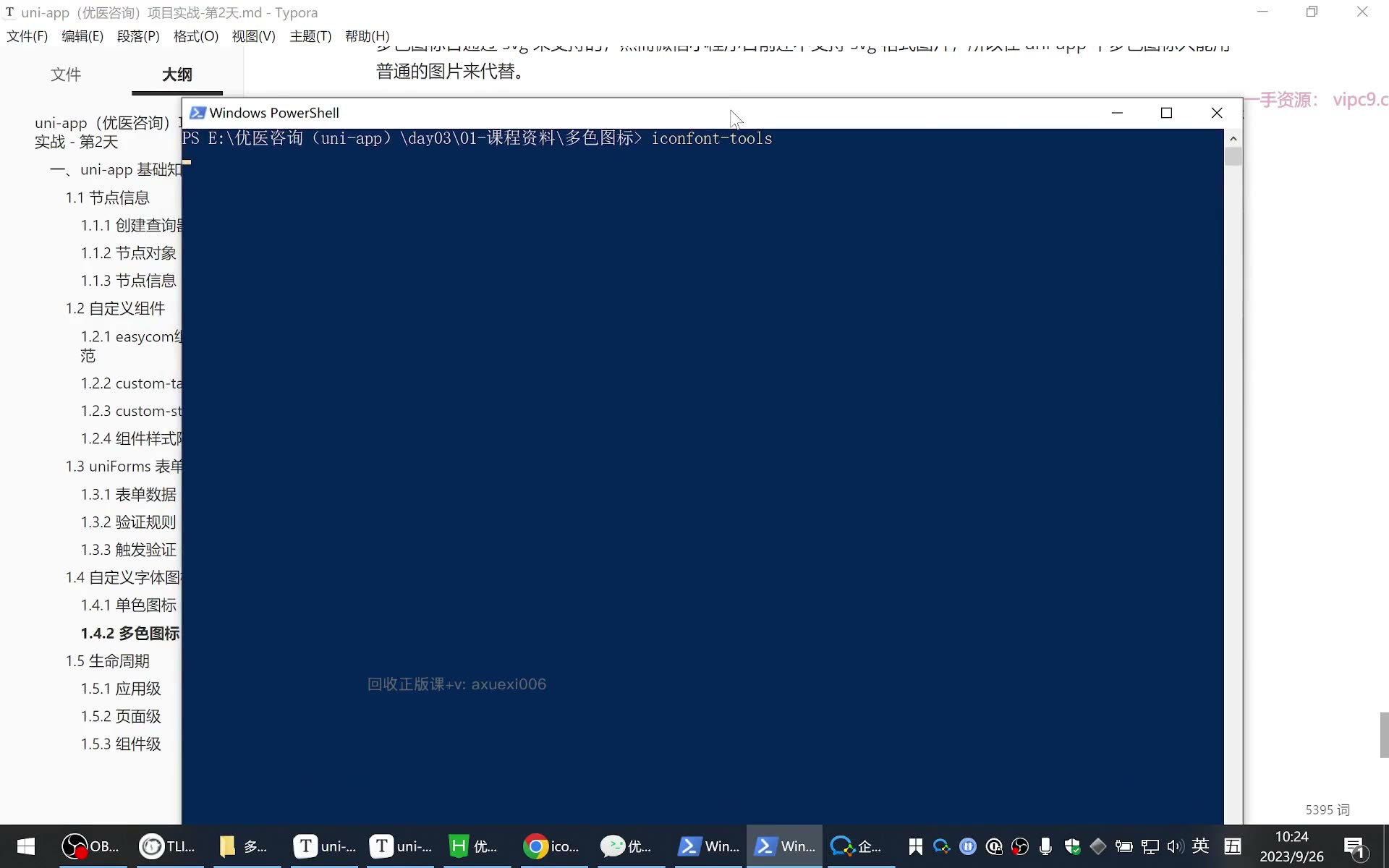
Task: Go to outline item 1.5 生命周期
Action: [108, 661]
